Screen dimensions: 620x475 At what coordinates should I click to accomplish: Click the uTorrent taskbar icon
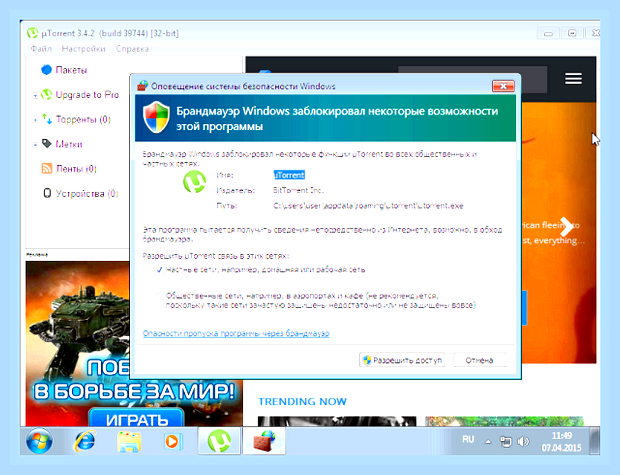pos(219,440)
